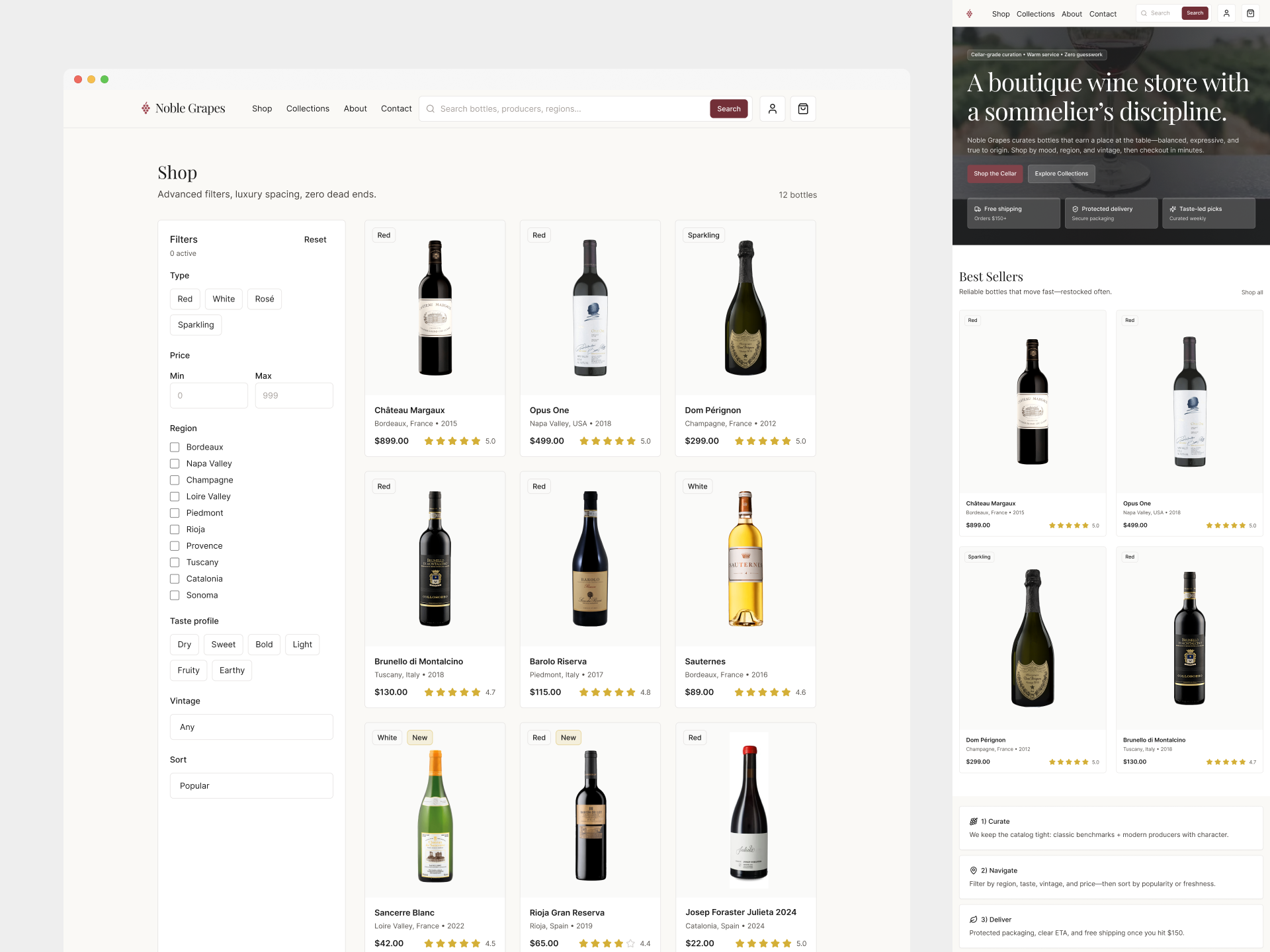
Task: Open account icon in the right preview header
Action: pyautogui.click(x=1226, y=13)
